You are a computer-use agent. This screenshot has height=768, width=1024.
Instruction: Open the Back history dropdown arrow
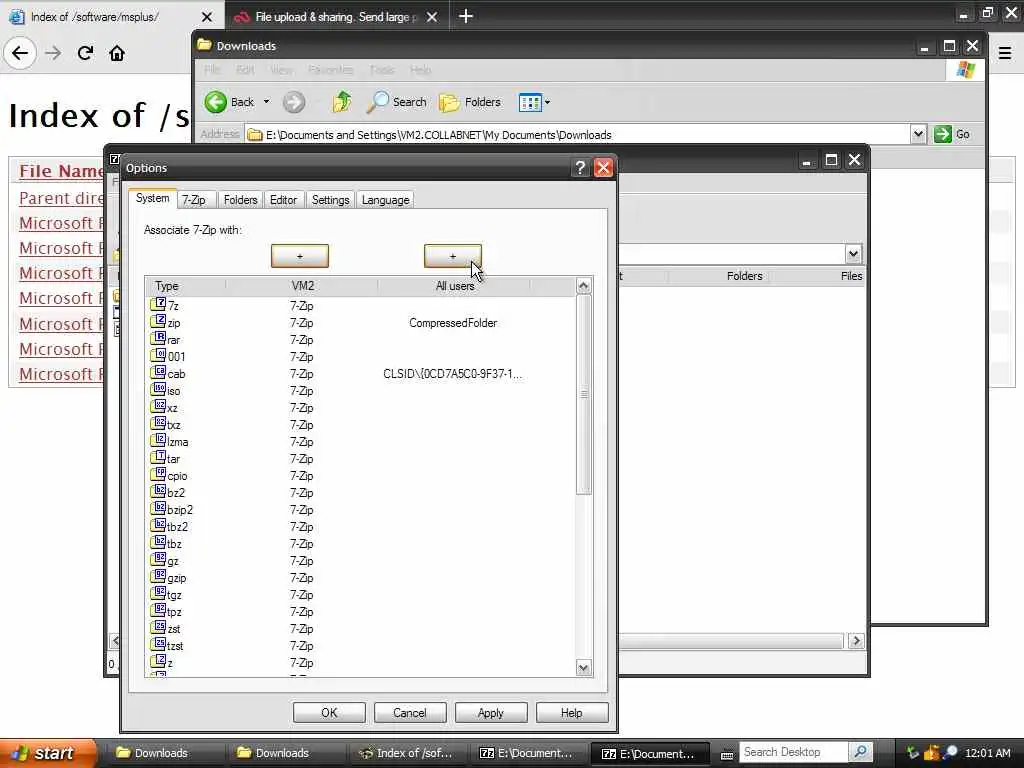(x=266, y=102)
